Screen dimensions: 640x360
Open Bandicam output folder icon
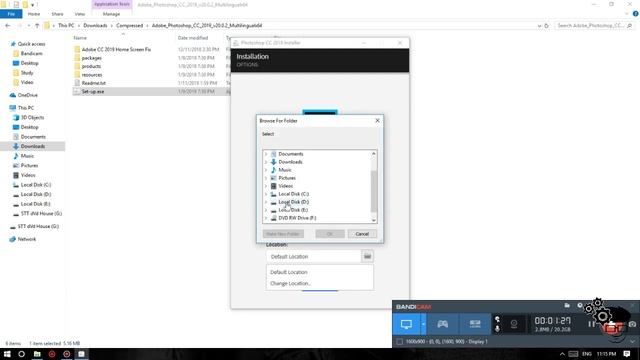567,305
